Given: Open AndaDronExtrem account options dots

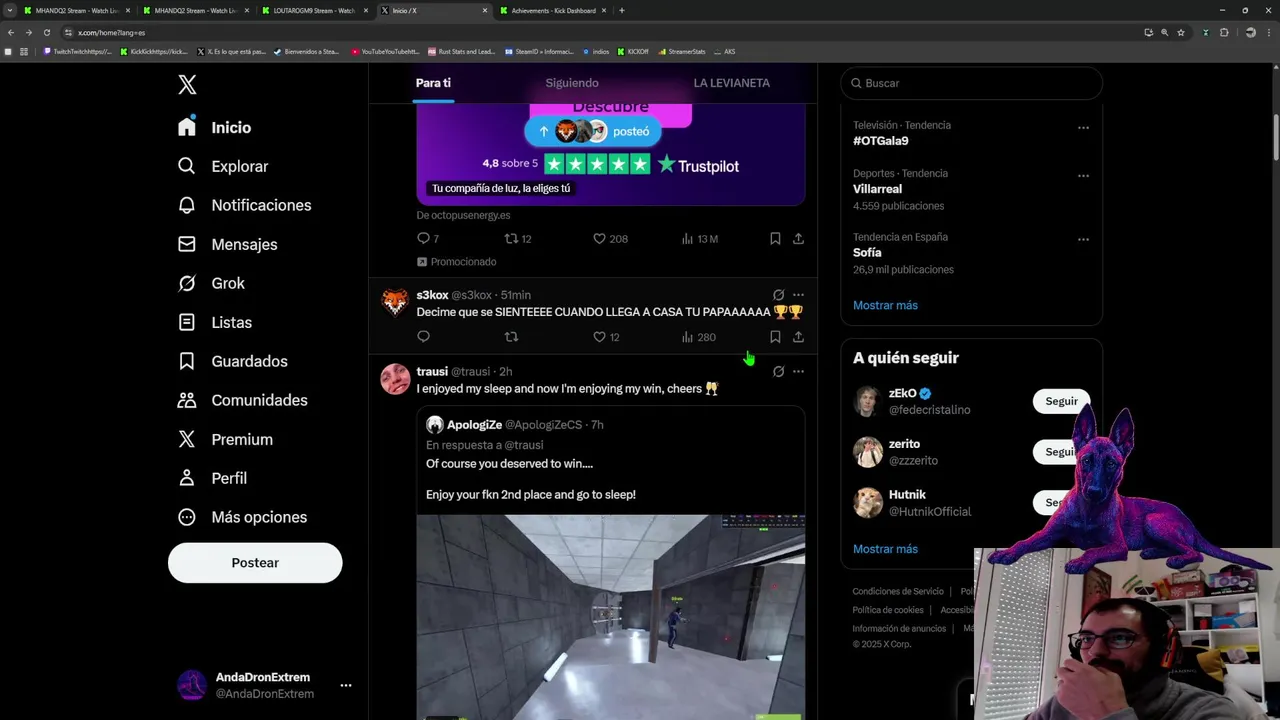Looking at the screenshot, I should (x=346, y=685).
